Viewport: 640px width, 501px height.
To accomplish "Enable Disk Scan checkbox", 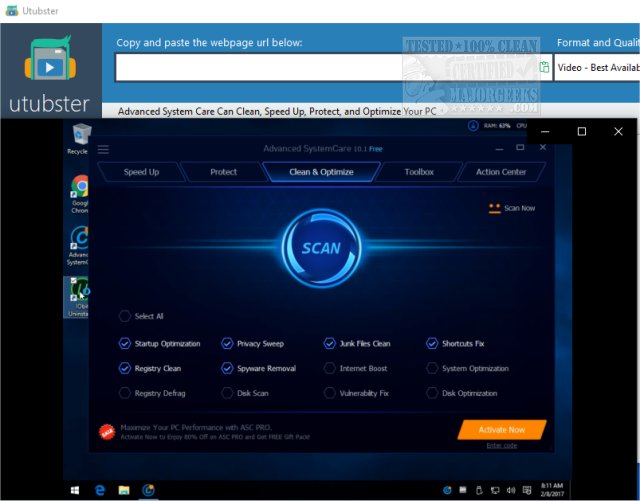I will click(227, 393).
